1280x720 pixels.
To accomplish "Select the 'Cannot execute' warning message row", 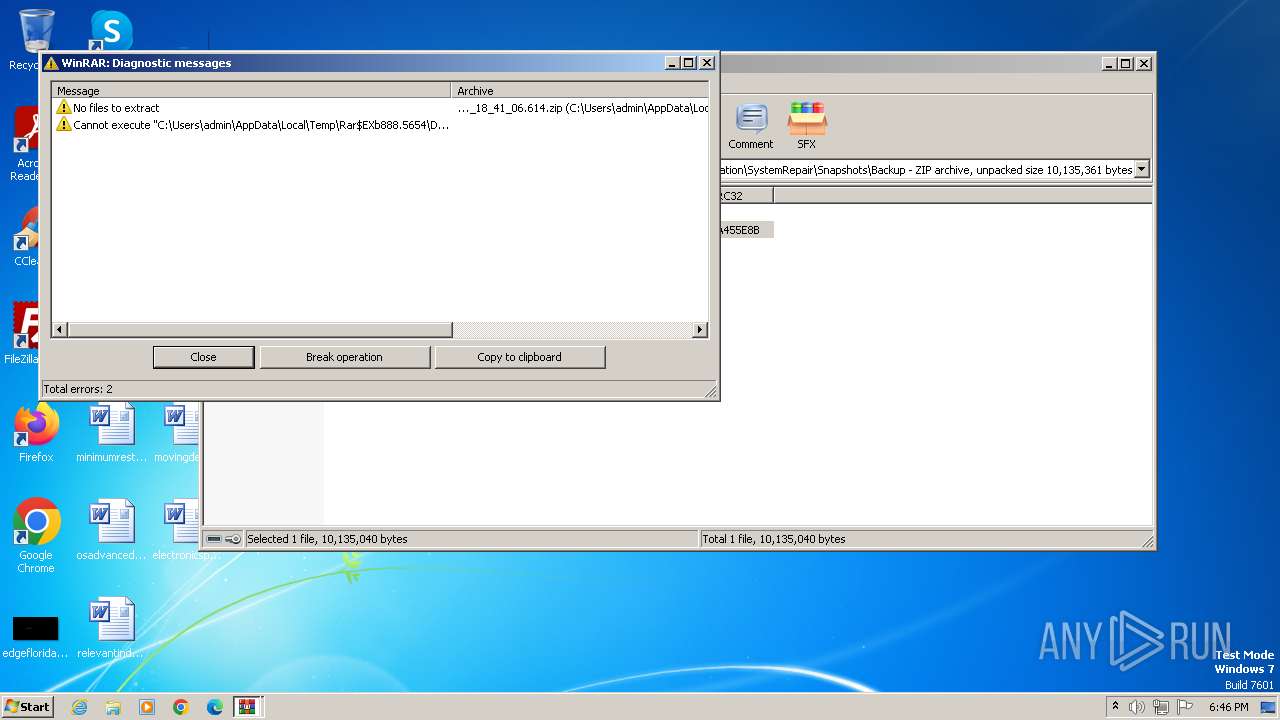I will [381, 125].
